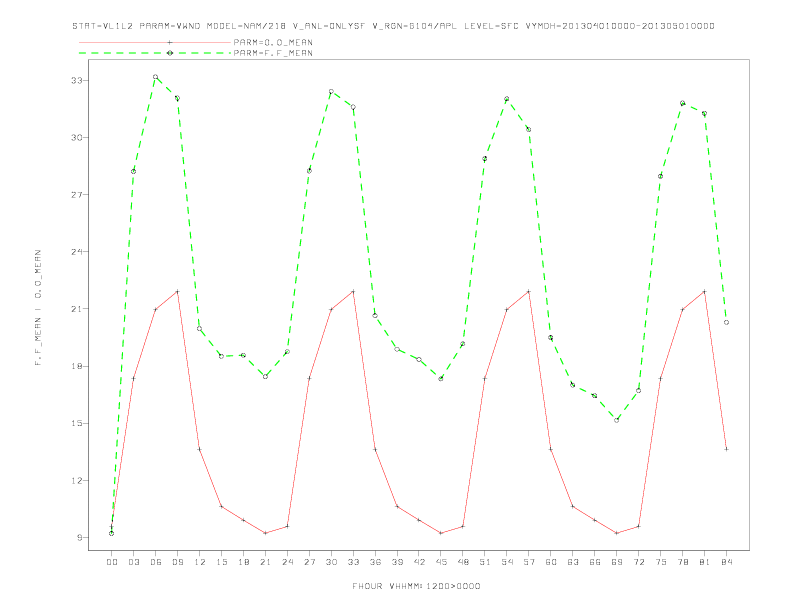Click the x-axis hour label 81
This screenshot has height=612, width=792.
click(705, 562)
